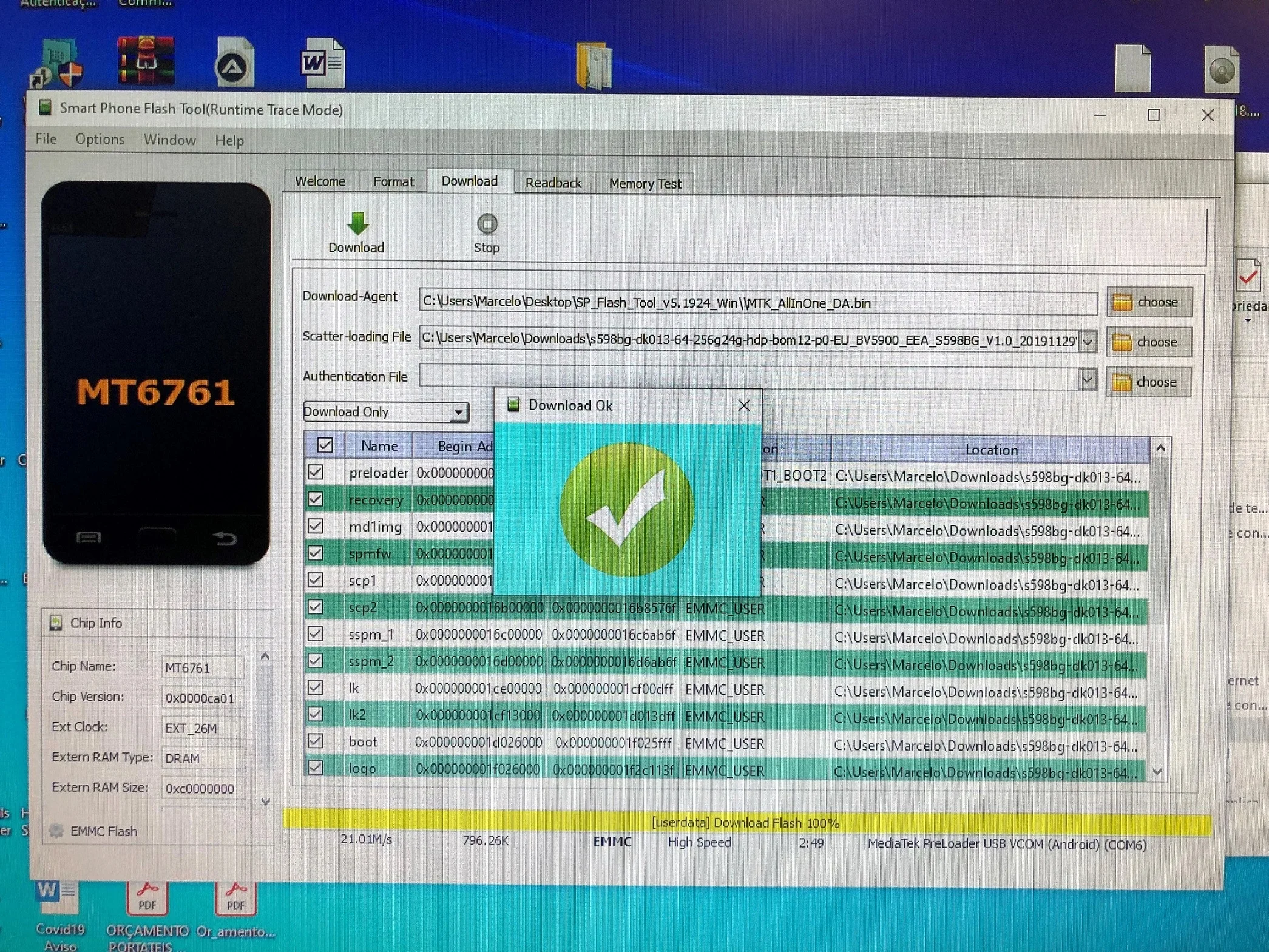This screenshot has width=1269, height=952.
Task: Open the Word document desktop icon
Action: point(322,63)
